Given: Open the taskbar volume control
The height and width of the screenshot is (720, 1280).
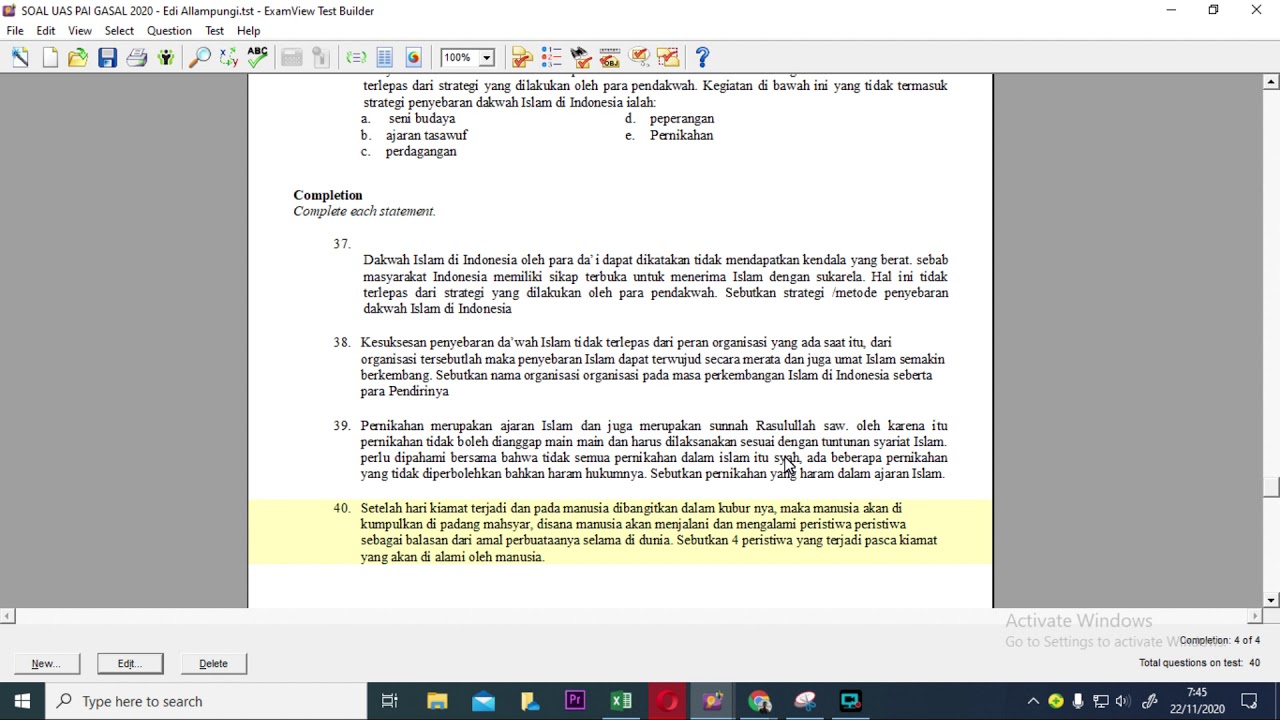Looking at the screenshot, I should pos(1123,701).
